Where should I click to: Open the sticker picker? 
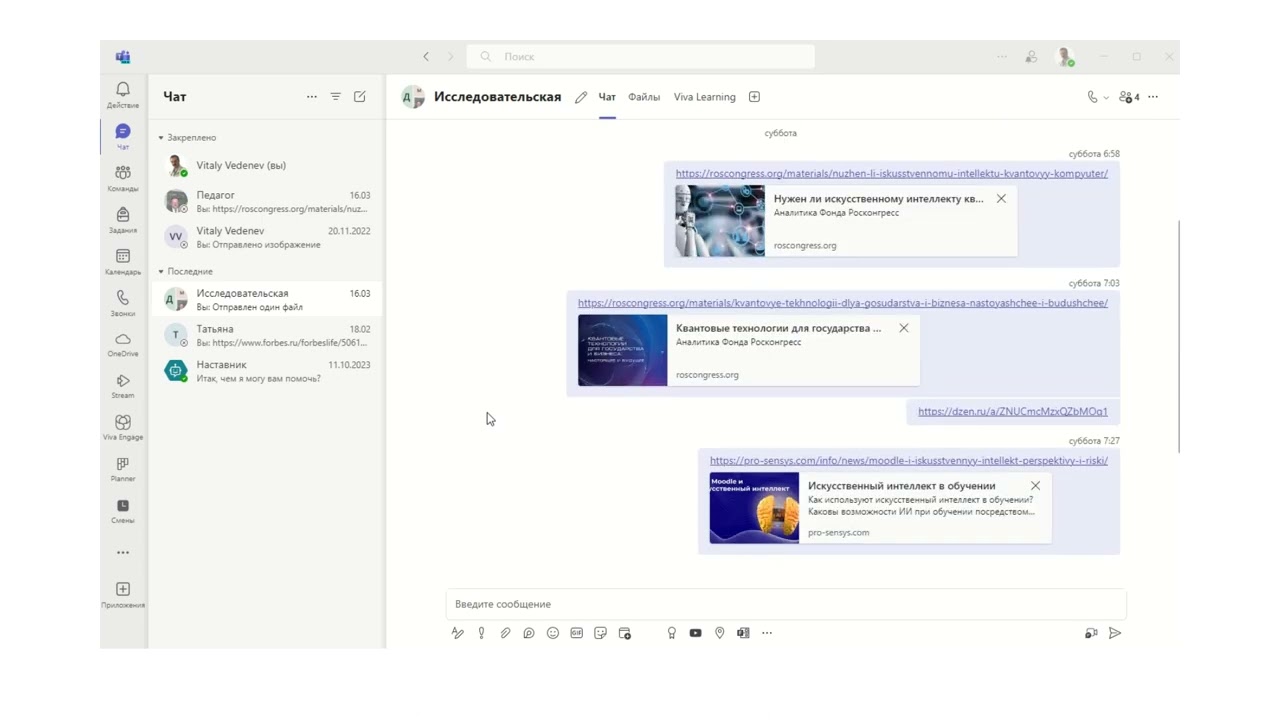[601, 633]
